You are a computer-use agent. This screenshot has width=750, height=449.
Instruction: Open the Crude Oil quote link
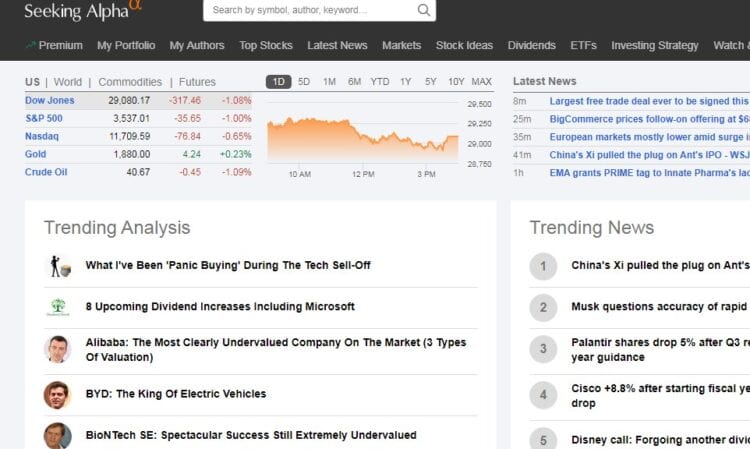click(x=46, y=172)
